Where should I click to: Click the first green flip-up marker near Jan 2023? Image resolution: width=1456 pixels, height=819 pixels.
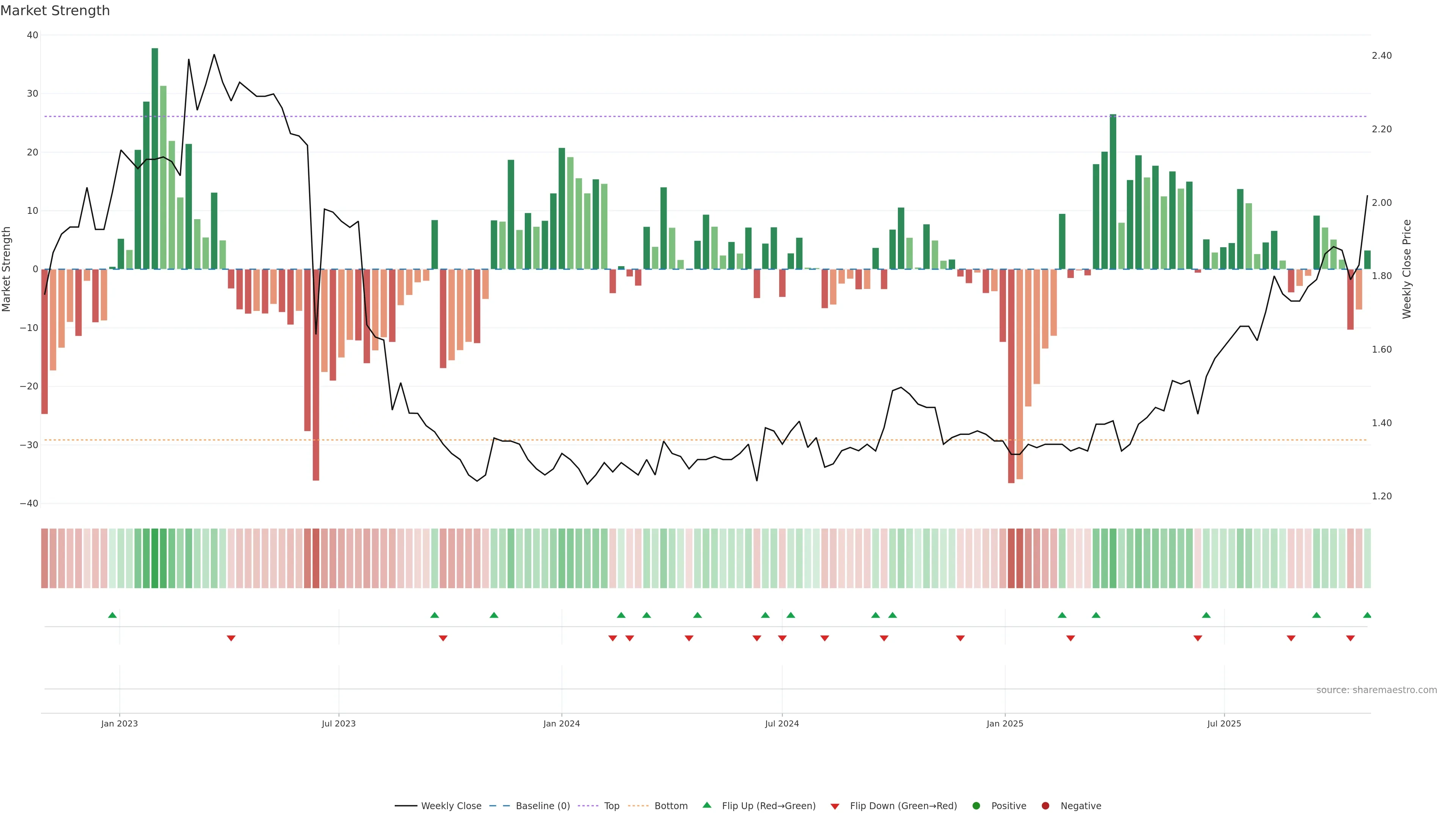[x=113, y=615]
